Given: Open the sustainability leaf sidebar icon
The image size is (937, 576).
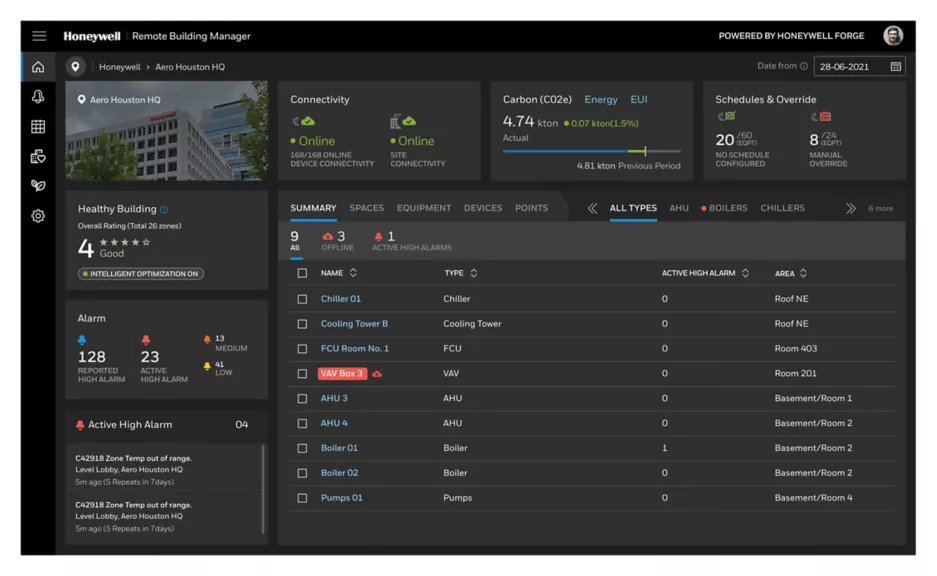Looking at the screenshot, I should 38,186.
